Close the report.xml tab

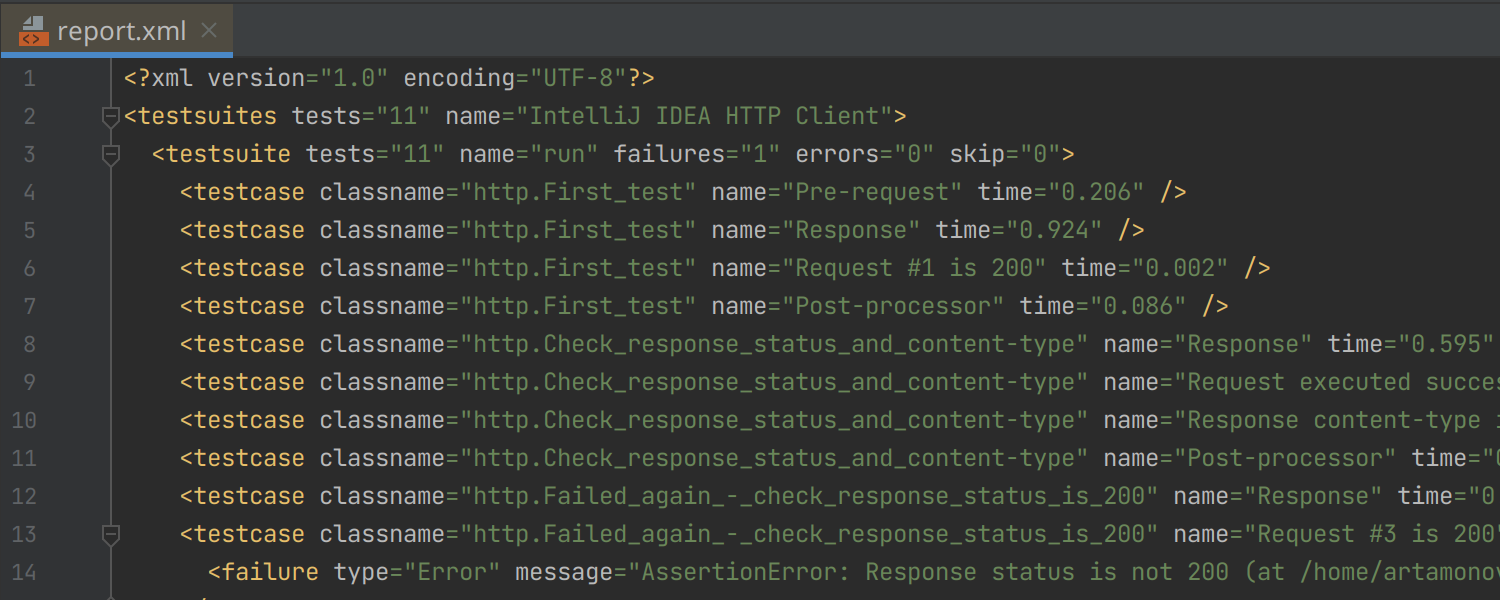209,31
